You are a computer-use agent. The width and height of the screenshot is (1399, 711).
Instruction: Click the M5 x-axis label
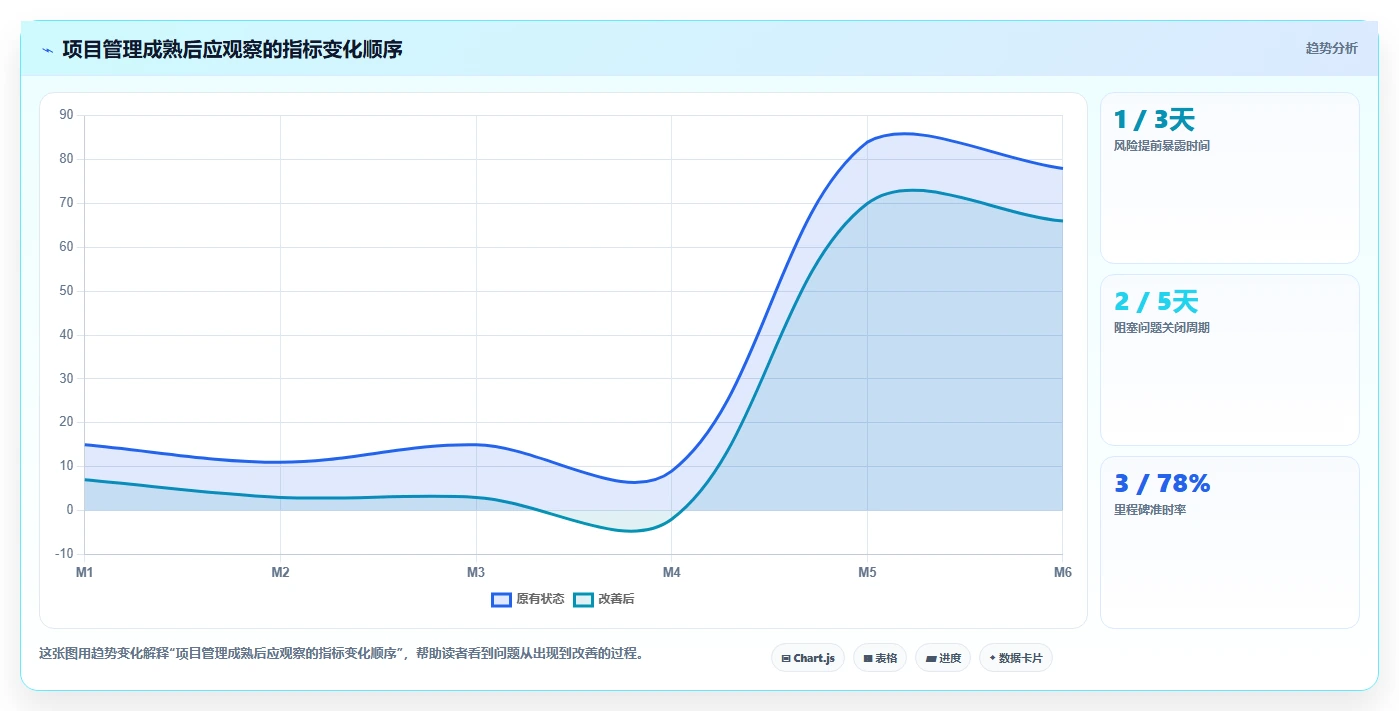click(867, 572)
